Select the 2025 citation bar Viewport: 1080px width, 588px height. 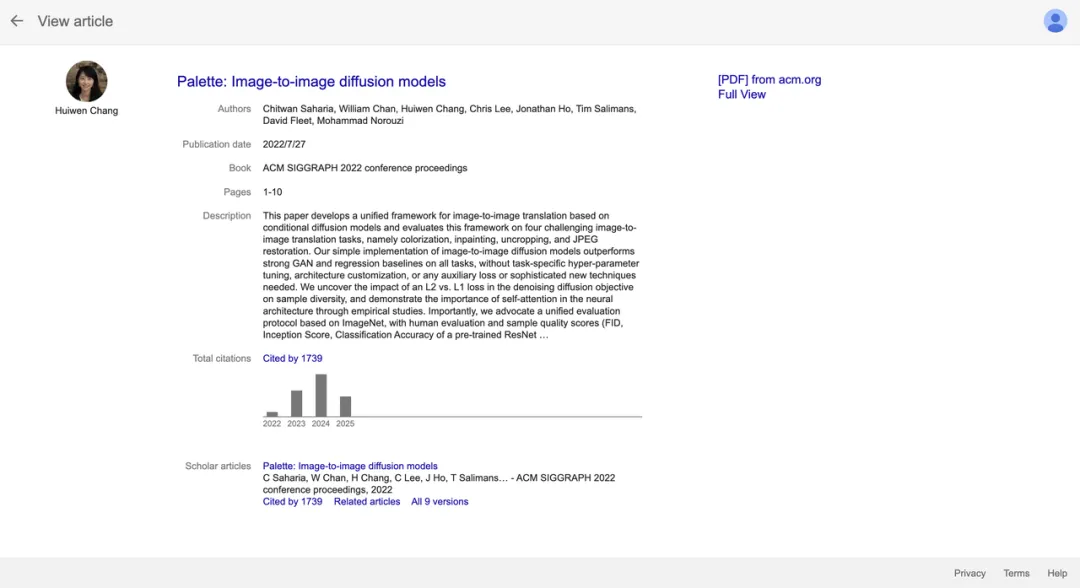pos(345,406)
